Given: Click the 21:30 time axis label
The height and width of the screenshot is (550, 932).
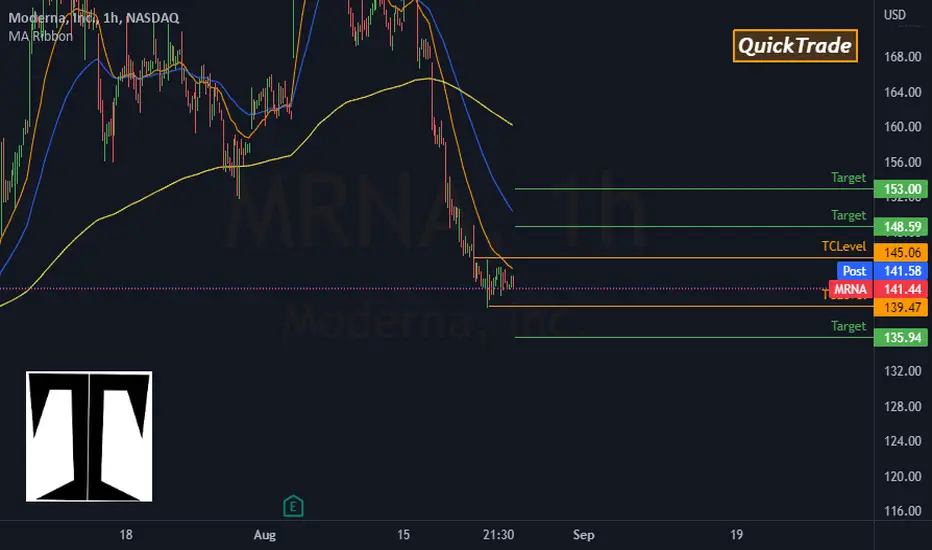Looking at the screenshot, I should click(x=498, y=535).
